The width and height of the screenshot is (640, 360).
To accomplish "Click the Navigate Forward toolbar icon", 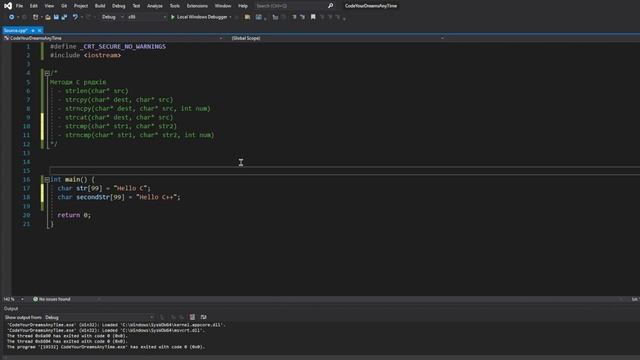I will tap(24, 17).
